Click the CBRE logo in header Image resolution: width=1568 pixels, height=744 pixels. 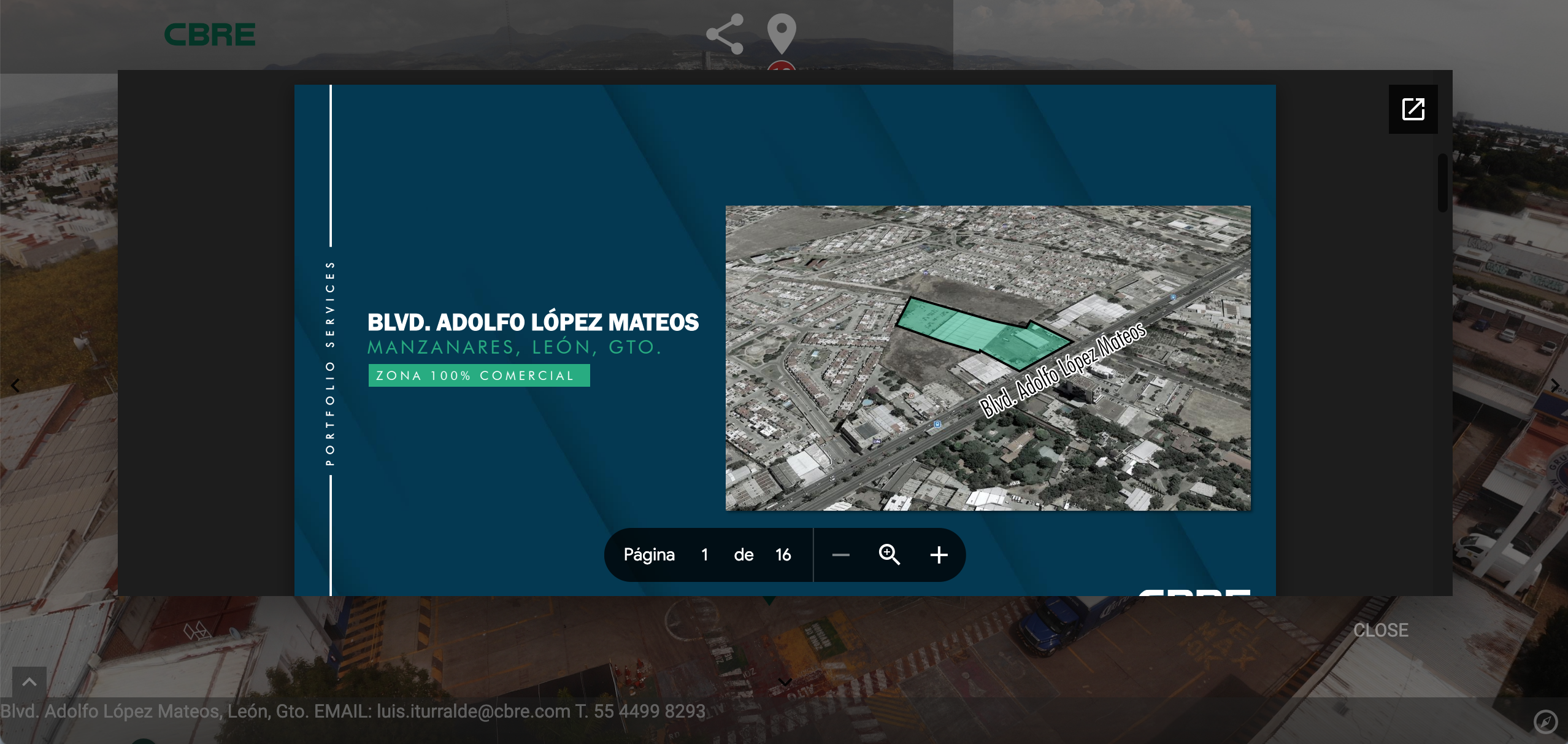[x=210, y=35]
